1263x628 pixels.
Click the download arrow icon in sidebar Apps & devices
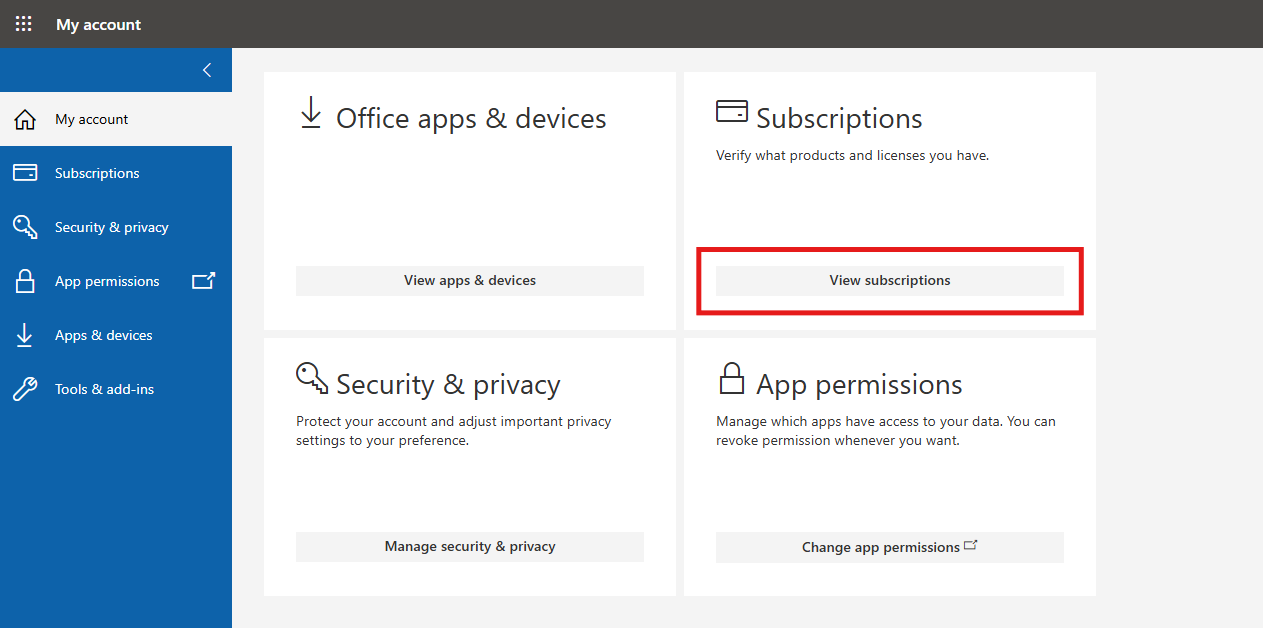[24, 335]
